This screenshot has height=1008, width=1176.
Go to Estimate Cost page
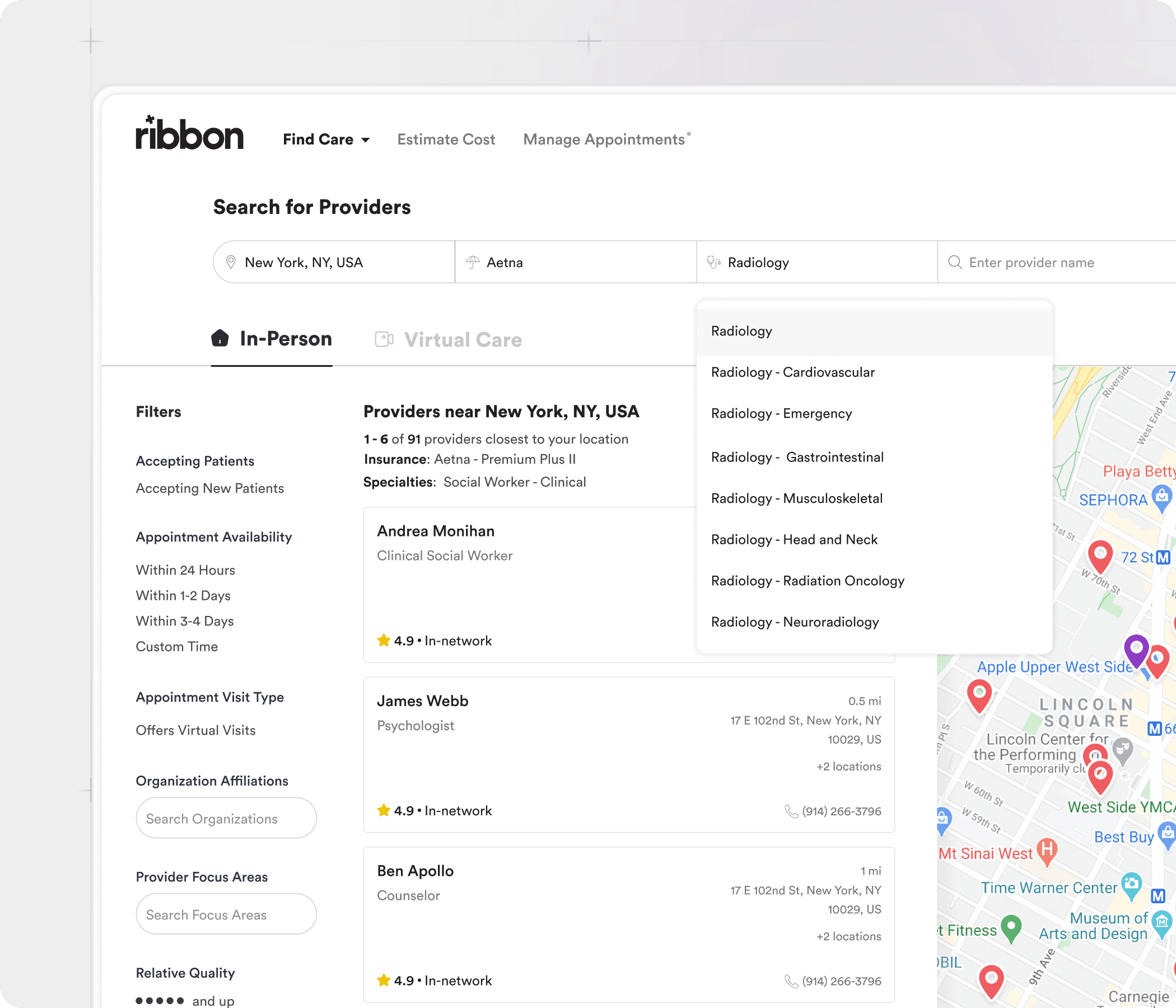click(446, 139)
